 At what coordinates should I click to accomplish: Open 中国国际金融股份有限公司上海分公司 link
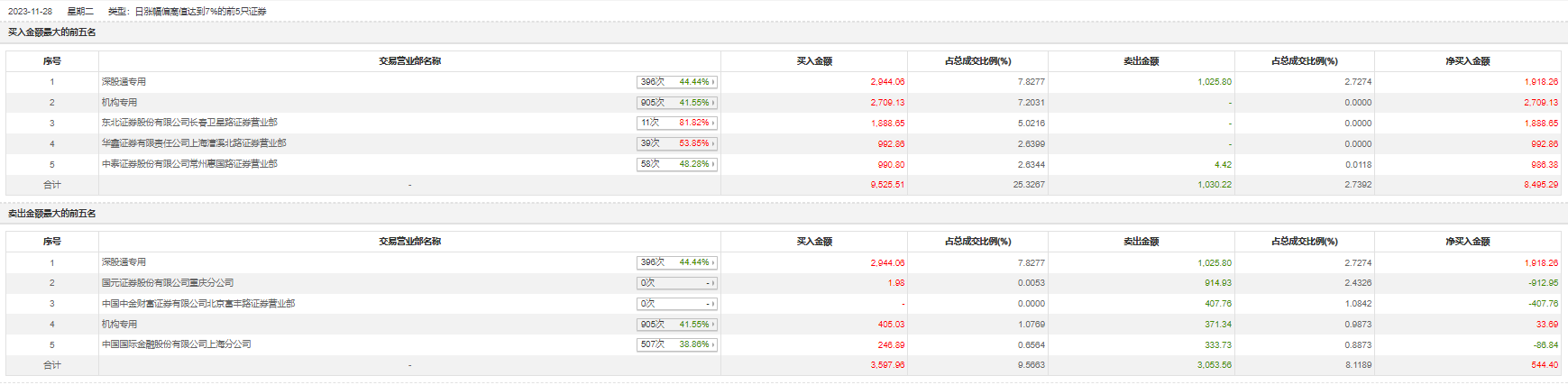point(177,344)
